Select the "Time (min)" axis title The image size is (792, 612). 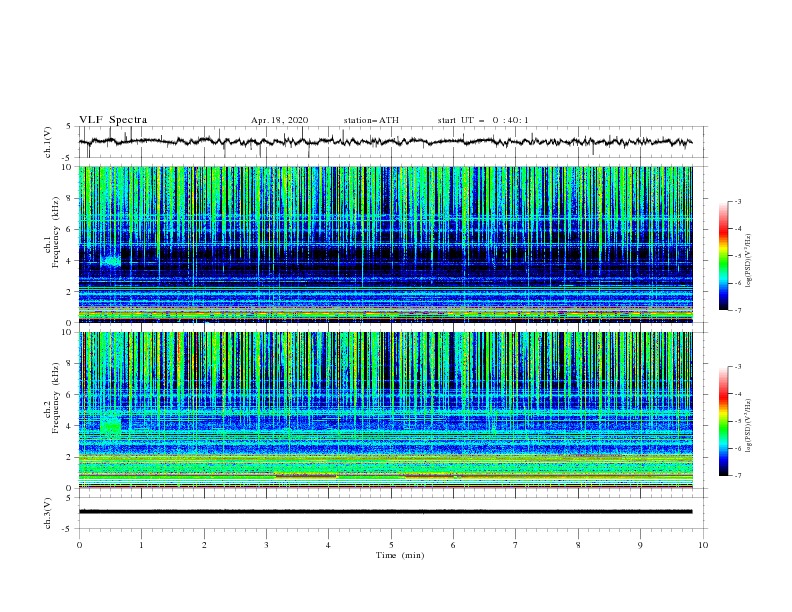pyautogui.click(x=400, y=555)
